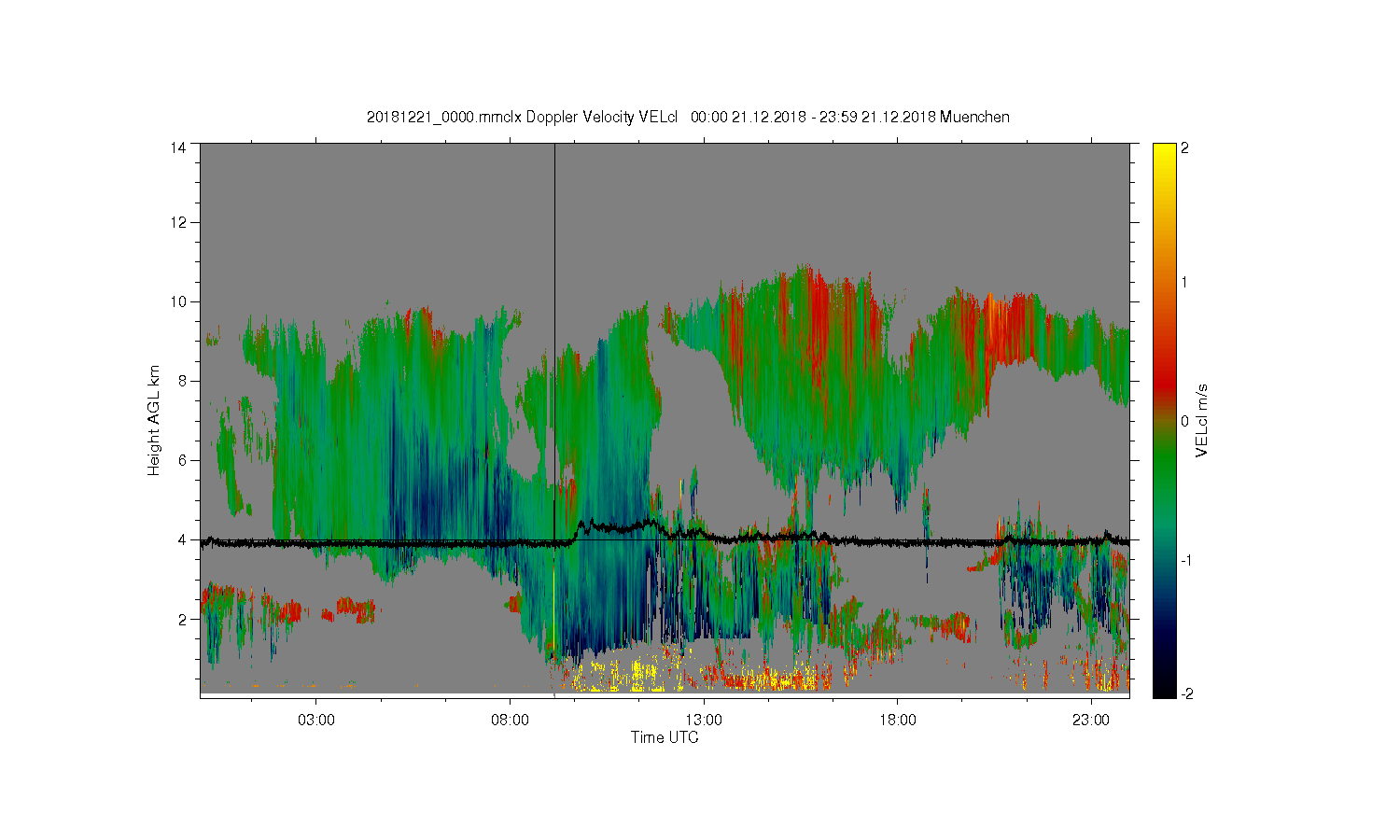Click the colorbar tick label '0'

click(1185, 421)
